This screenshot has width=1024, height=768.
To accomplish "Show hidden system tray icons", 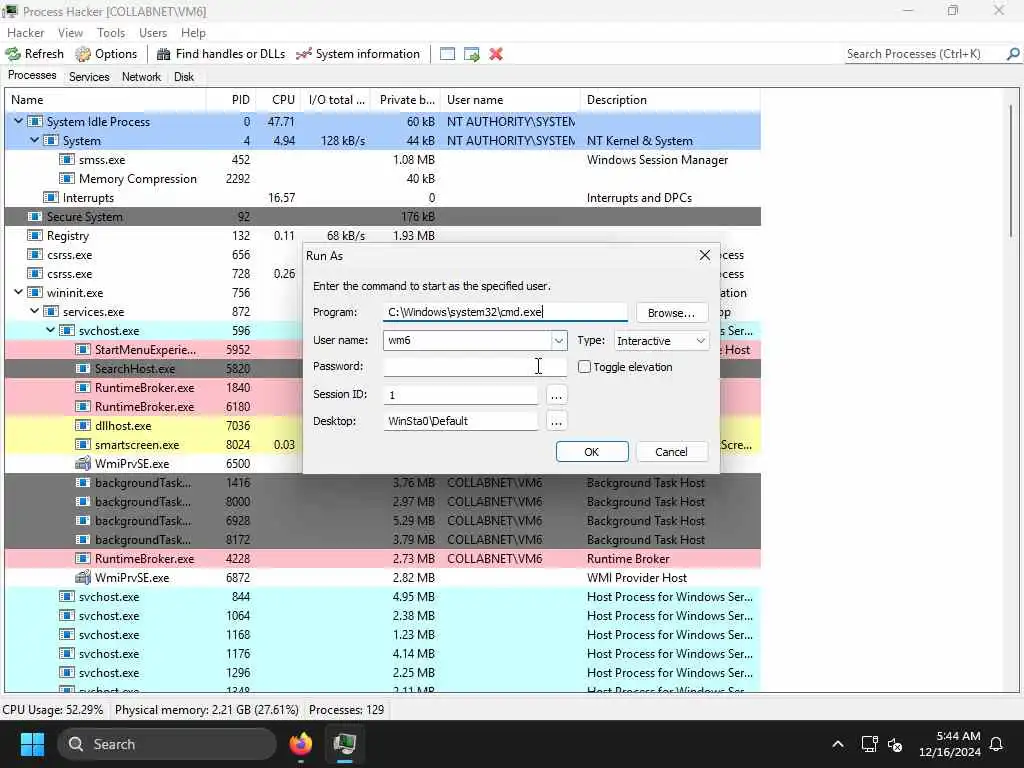I will [838, 744].
